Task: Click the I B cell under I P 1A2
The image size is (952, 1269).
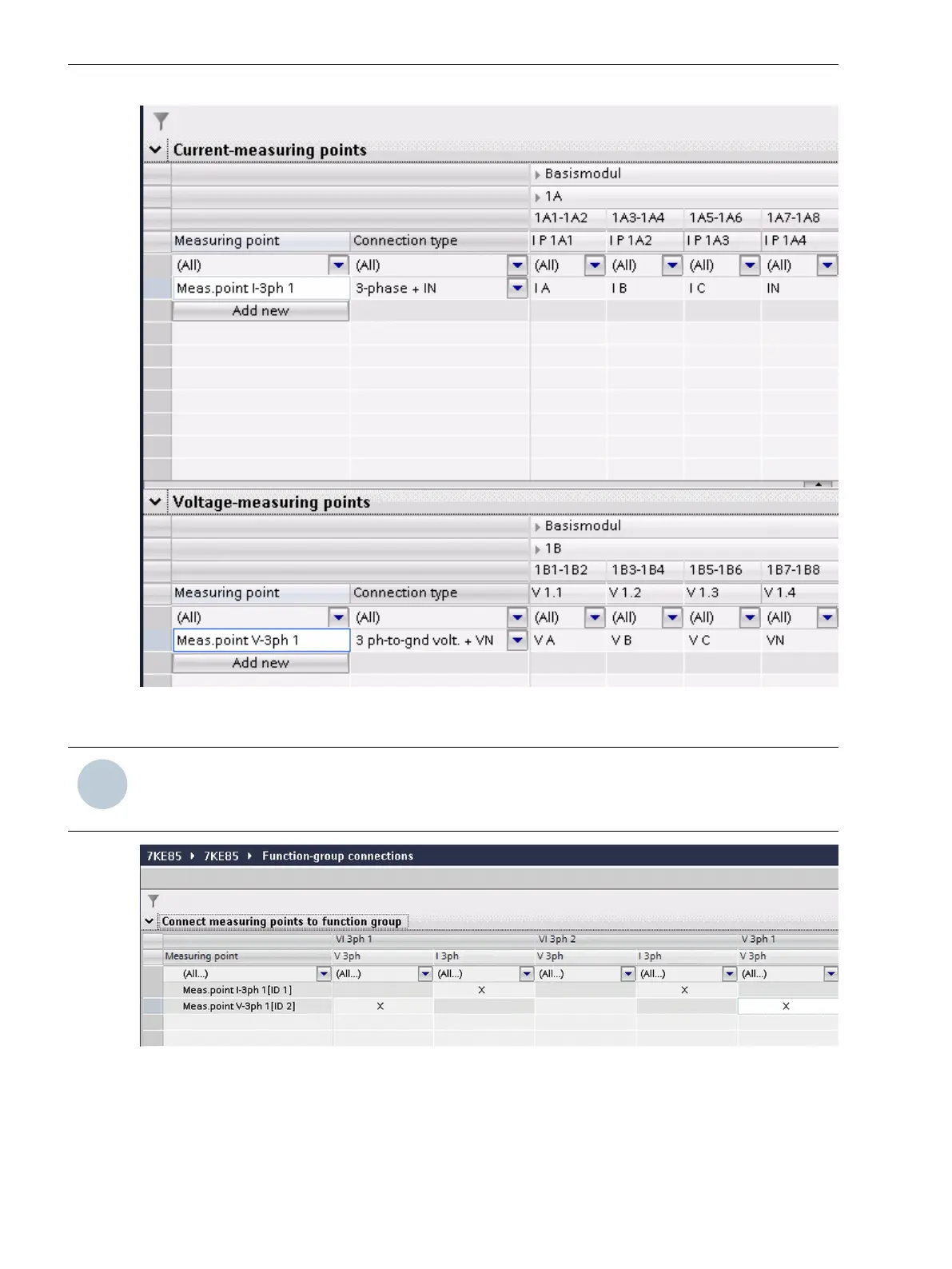Action: 645,288
